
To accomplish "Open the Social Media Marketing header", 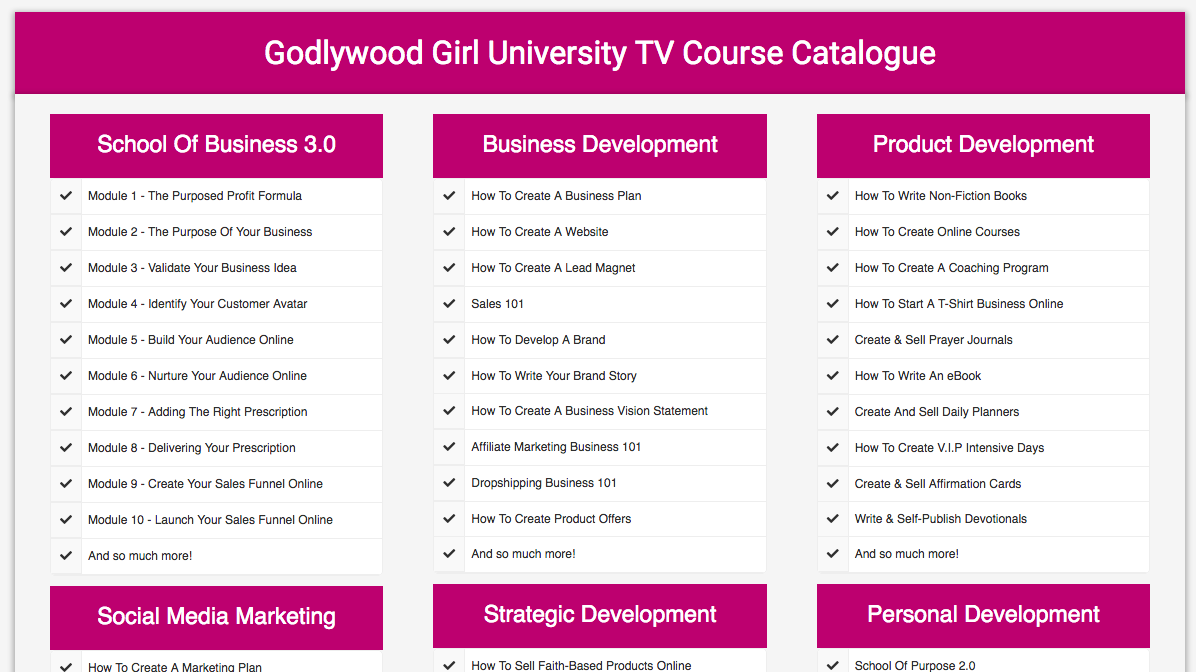I will (x=216, y=616).
